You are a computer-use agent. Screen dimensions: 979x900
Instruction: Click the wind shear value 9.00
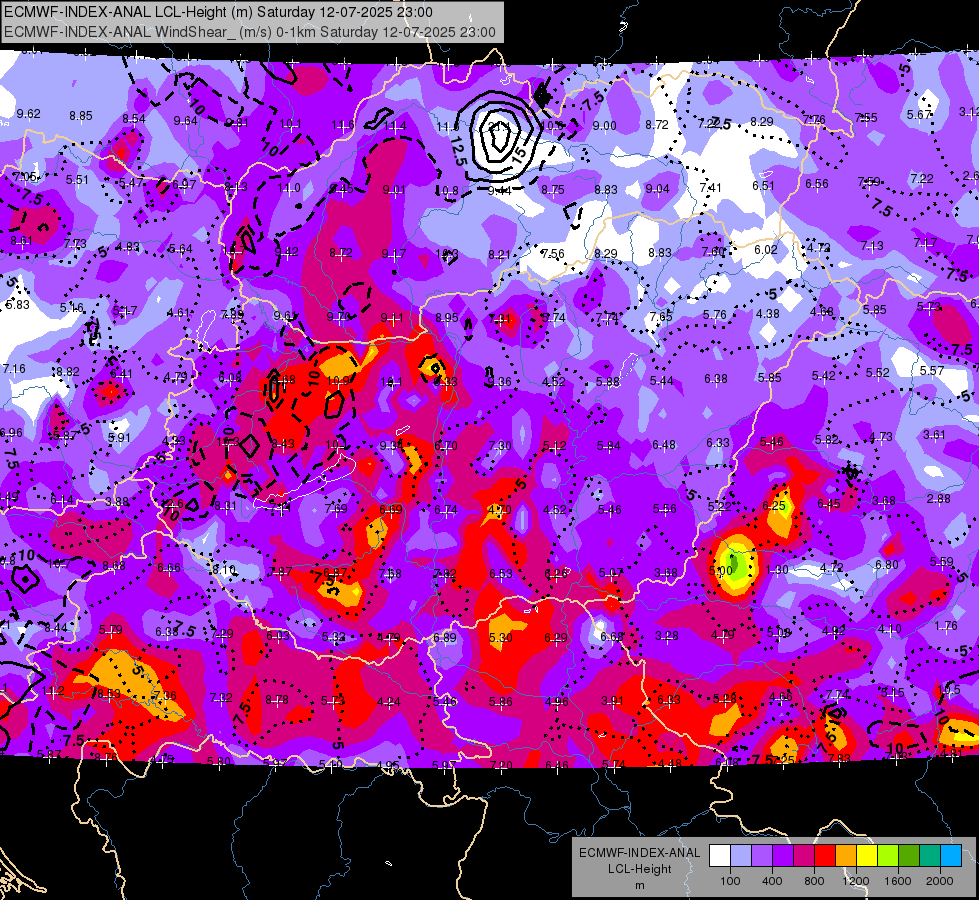coord(604,126)
